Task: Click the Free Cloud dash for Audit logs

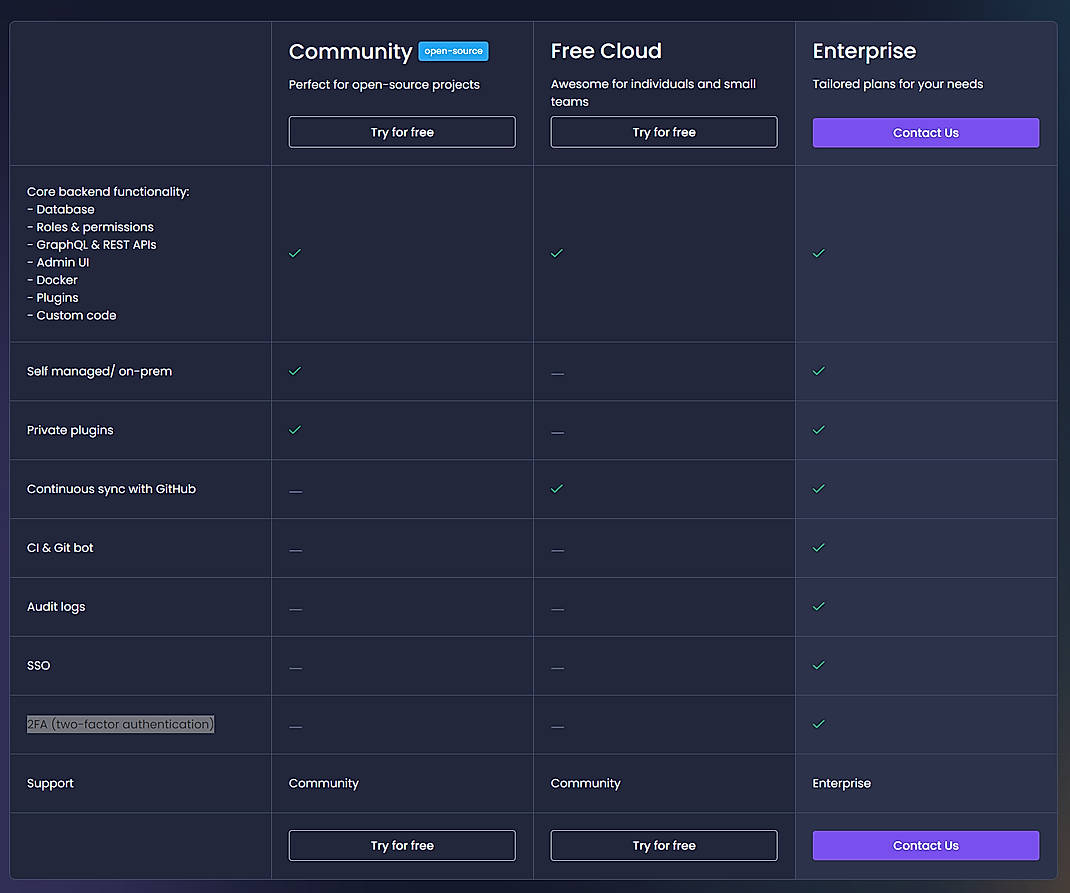Action: pyautogui.click(x=558, y=609)
